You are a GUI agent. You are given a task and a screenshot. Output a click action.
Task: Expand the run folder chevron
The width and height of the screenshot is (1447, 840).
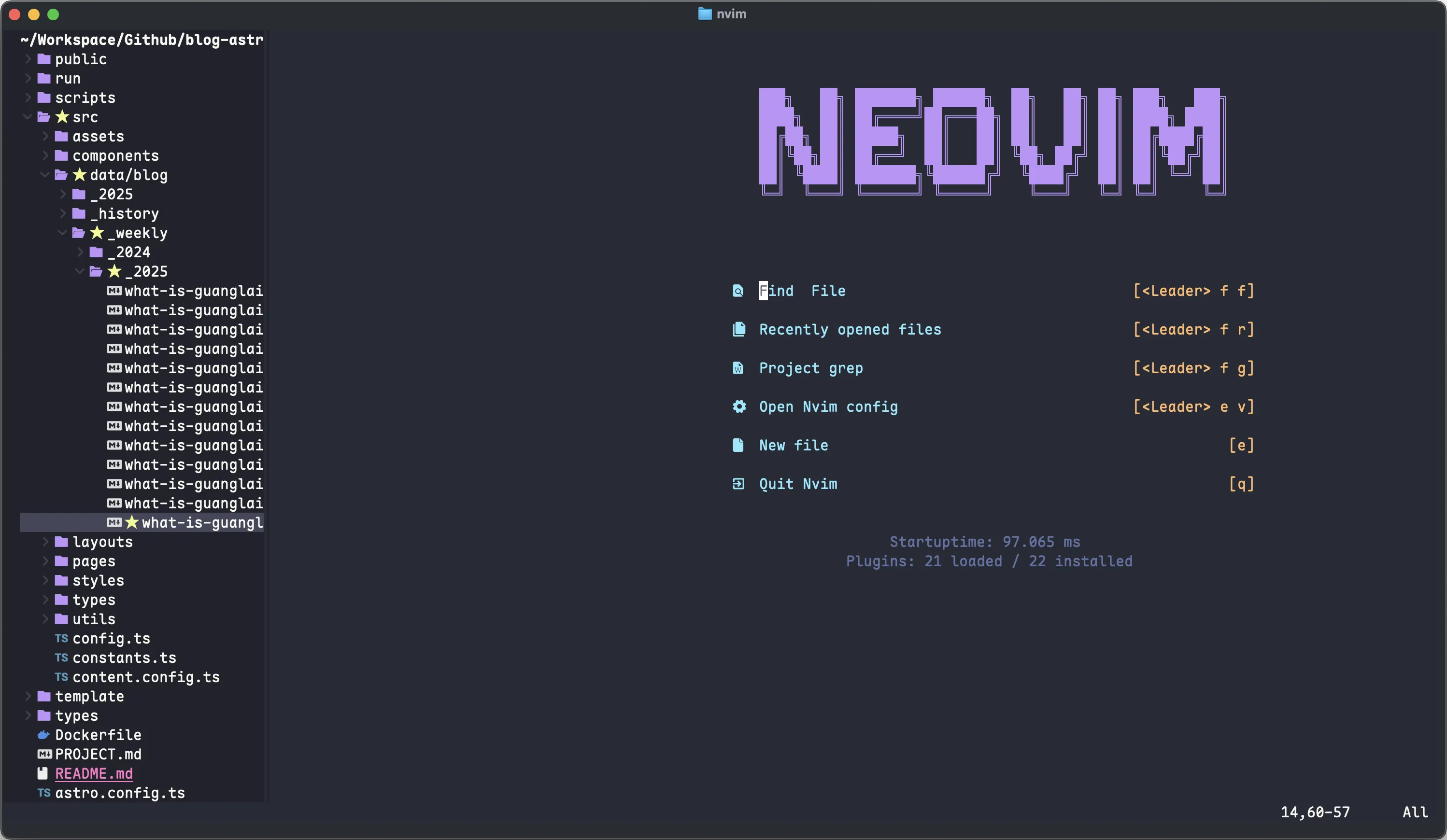coord(28,78)
